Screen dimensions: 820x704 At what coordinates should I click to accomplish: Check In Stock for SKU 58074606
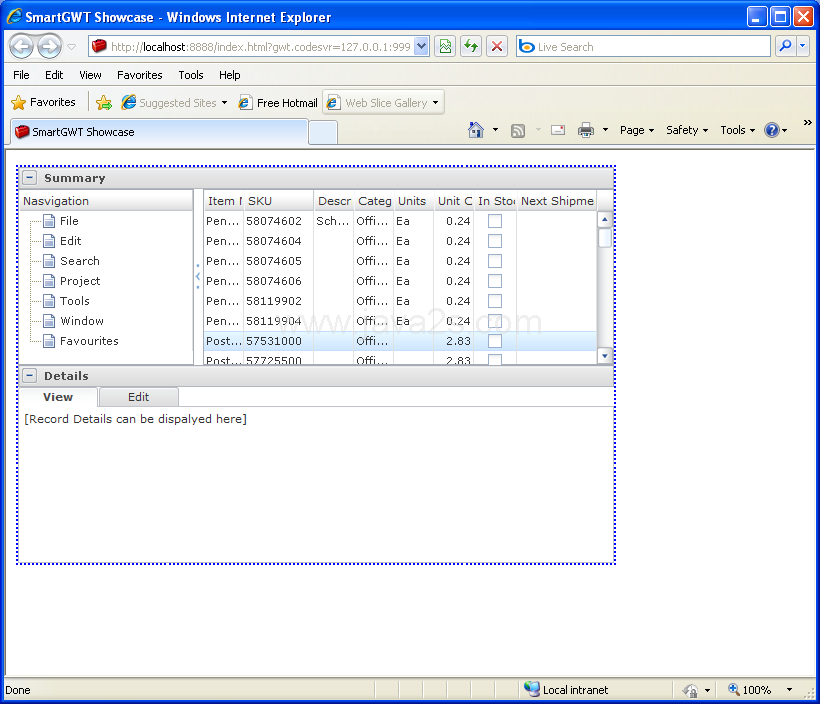pyautogui.click(x=495, y=281)
